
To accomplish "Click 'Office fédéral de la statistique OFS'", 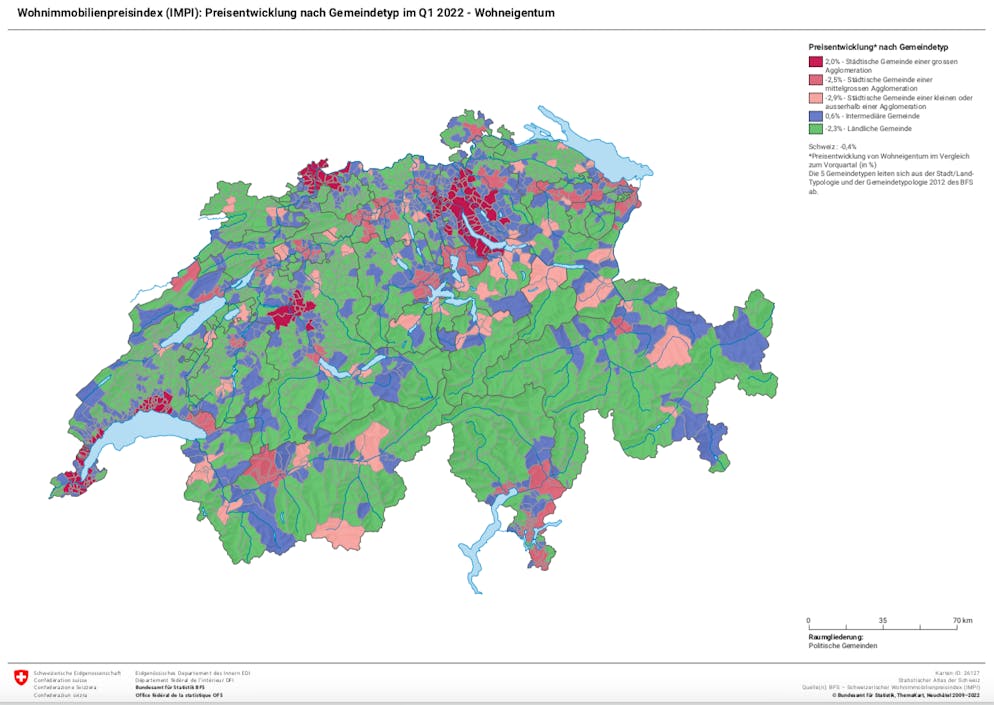I will coord(179,695).
